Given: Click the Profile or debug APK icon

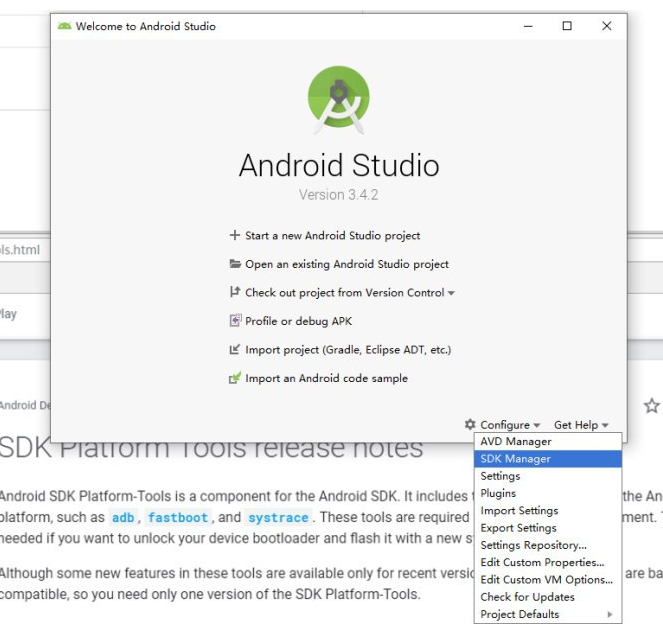Looking at the screenshot, I should [235, 320].
